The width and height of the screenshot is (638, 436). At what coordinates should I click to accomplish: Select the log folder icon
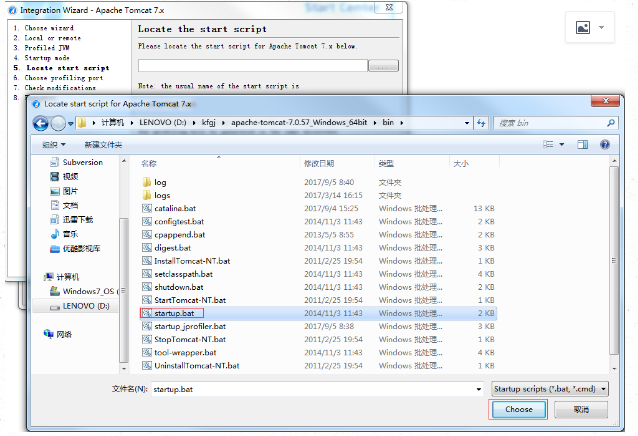pos(146,182)
